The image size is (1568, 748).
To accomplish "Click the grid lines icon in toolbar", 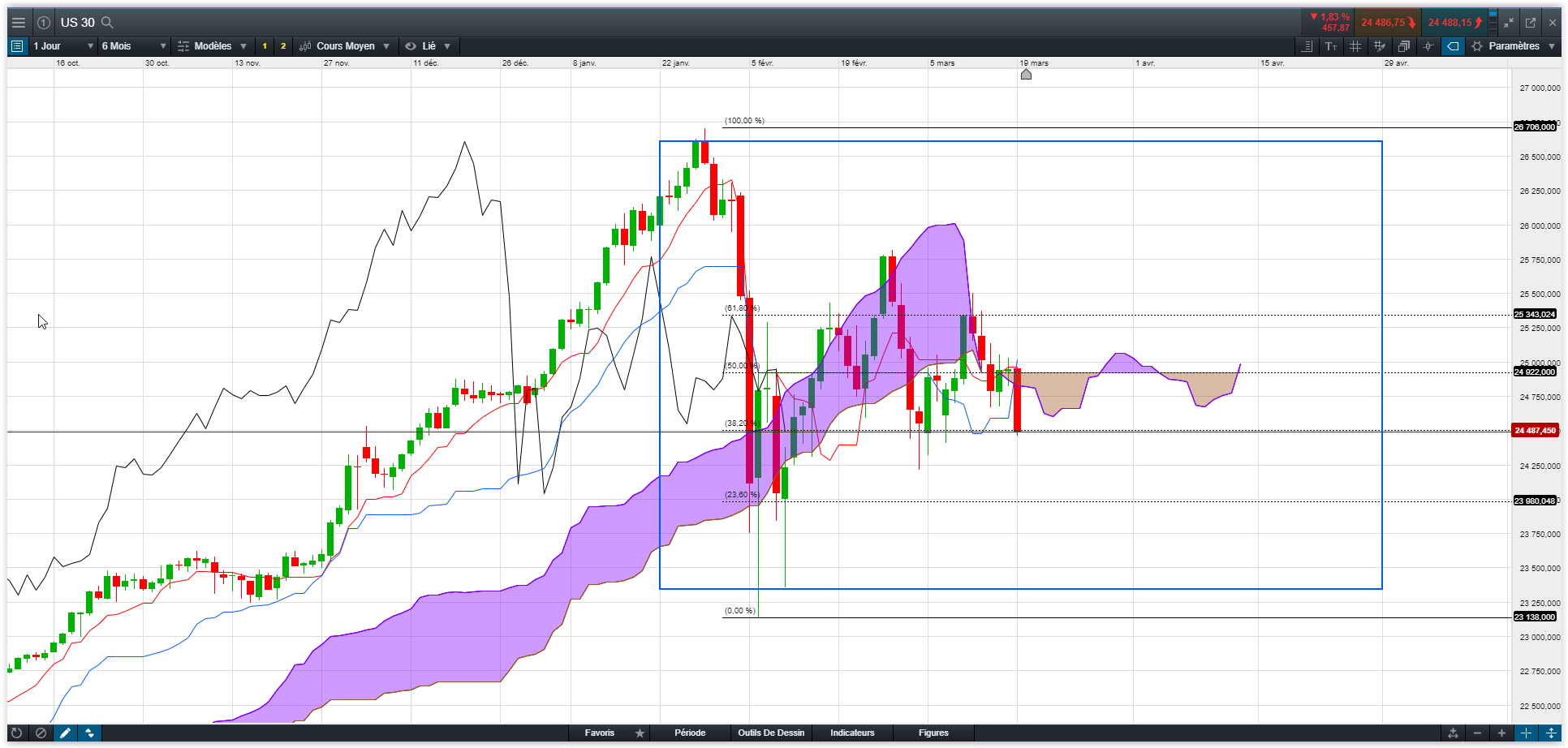I will (1355, 46).
